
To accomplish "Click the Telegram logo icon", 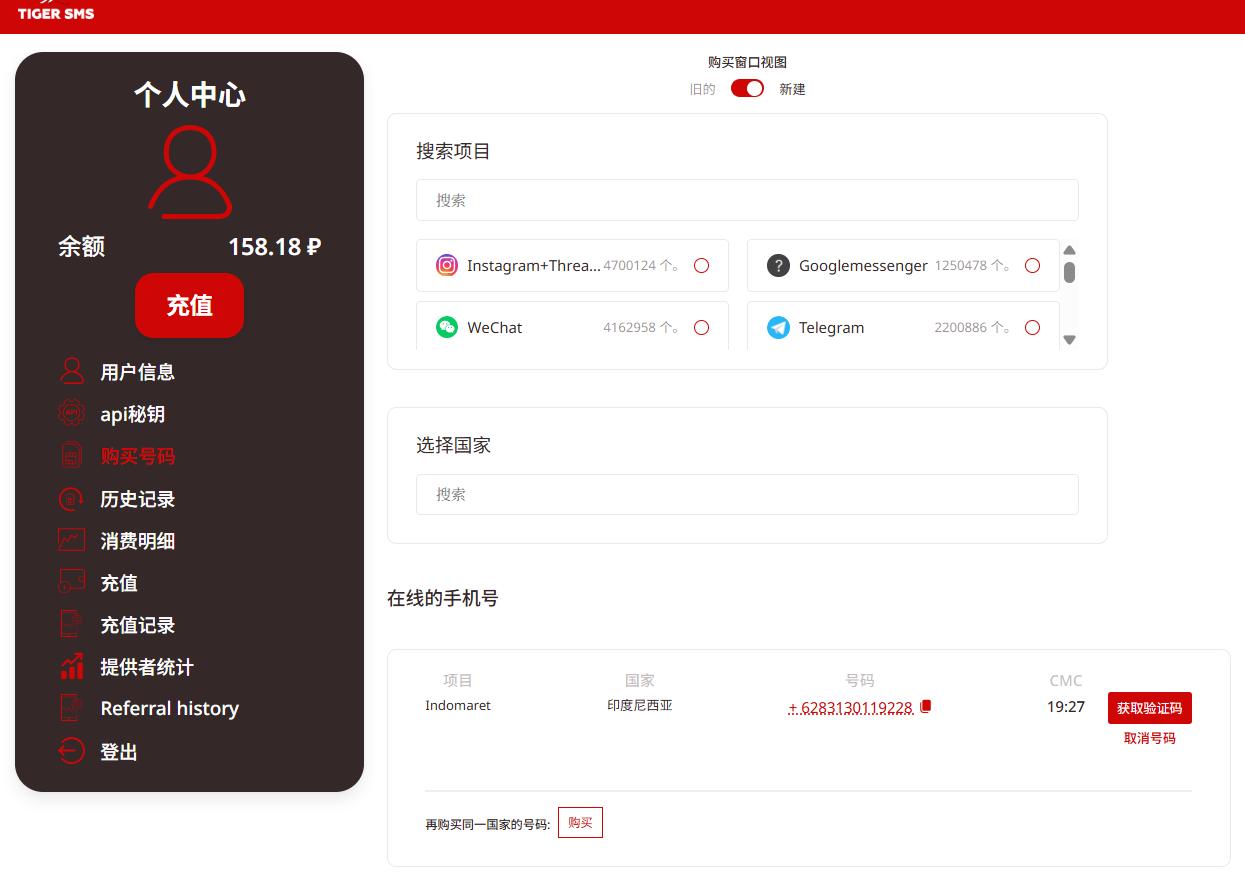I will pos(778,327).
